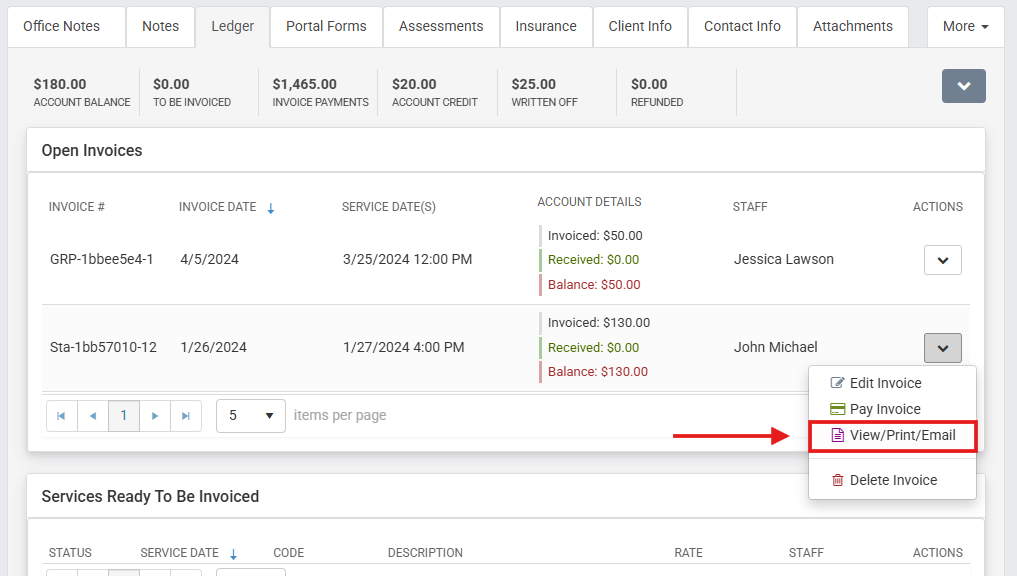Expand the account summary chevron button
1017x576 pixels.
964,86
